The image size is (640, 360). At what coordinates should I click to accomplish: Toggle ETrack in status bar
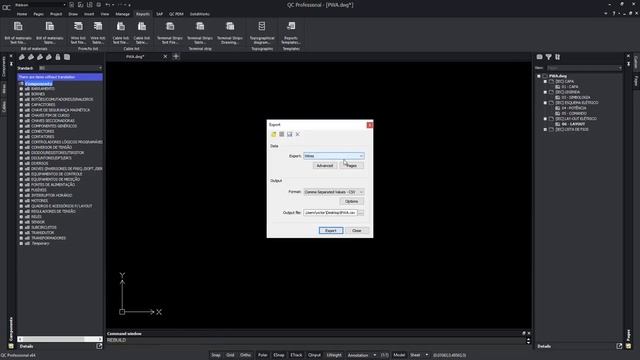(x=296, y=355)
